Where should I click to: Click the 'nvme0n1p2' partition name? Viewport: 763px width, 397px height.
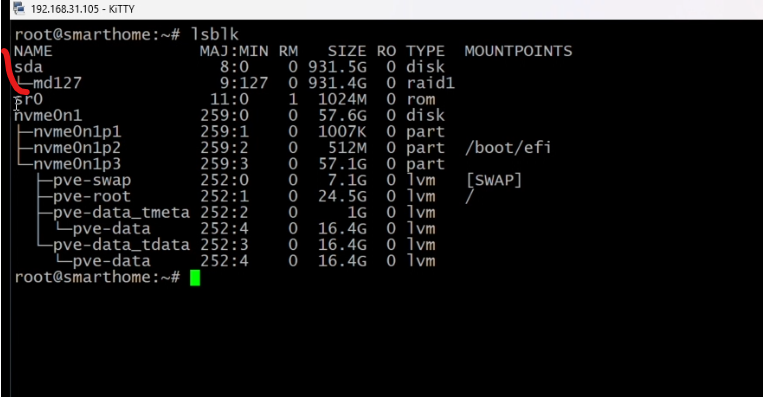pos(77,148)
